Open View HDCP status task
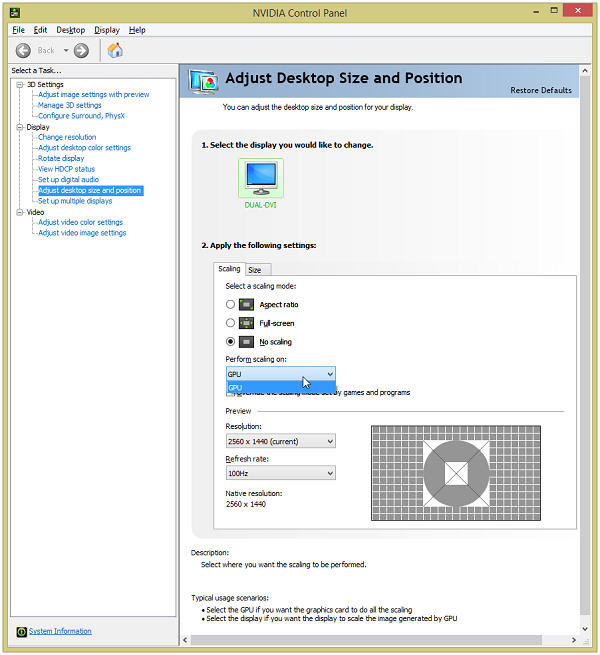This screenshot has height=655, width=600. pyautogui.click(x=66, y=169)
